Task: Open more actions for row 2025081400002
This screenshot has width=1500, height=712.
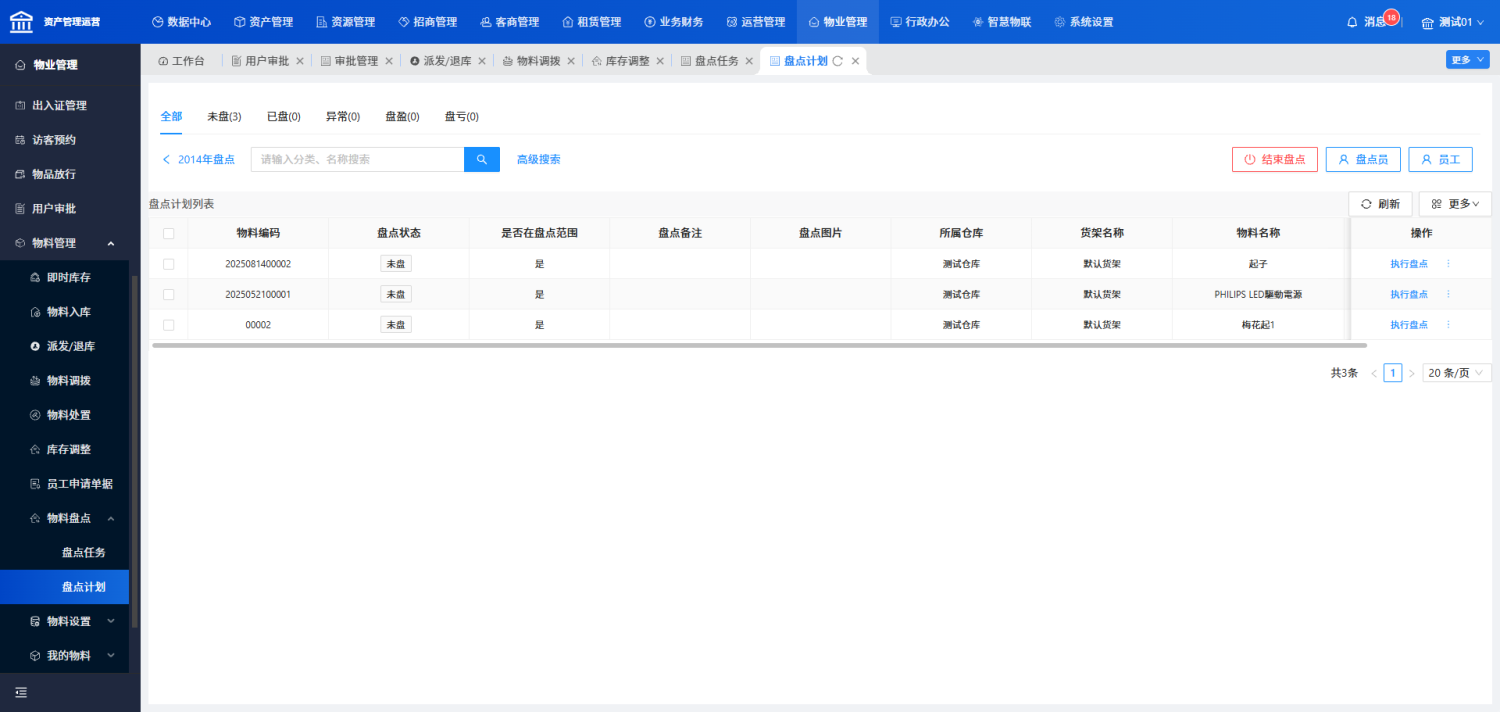Action: point(1448,264)
